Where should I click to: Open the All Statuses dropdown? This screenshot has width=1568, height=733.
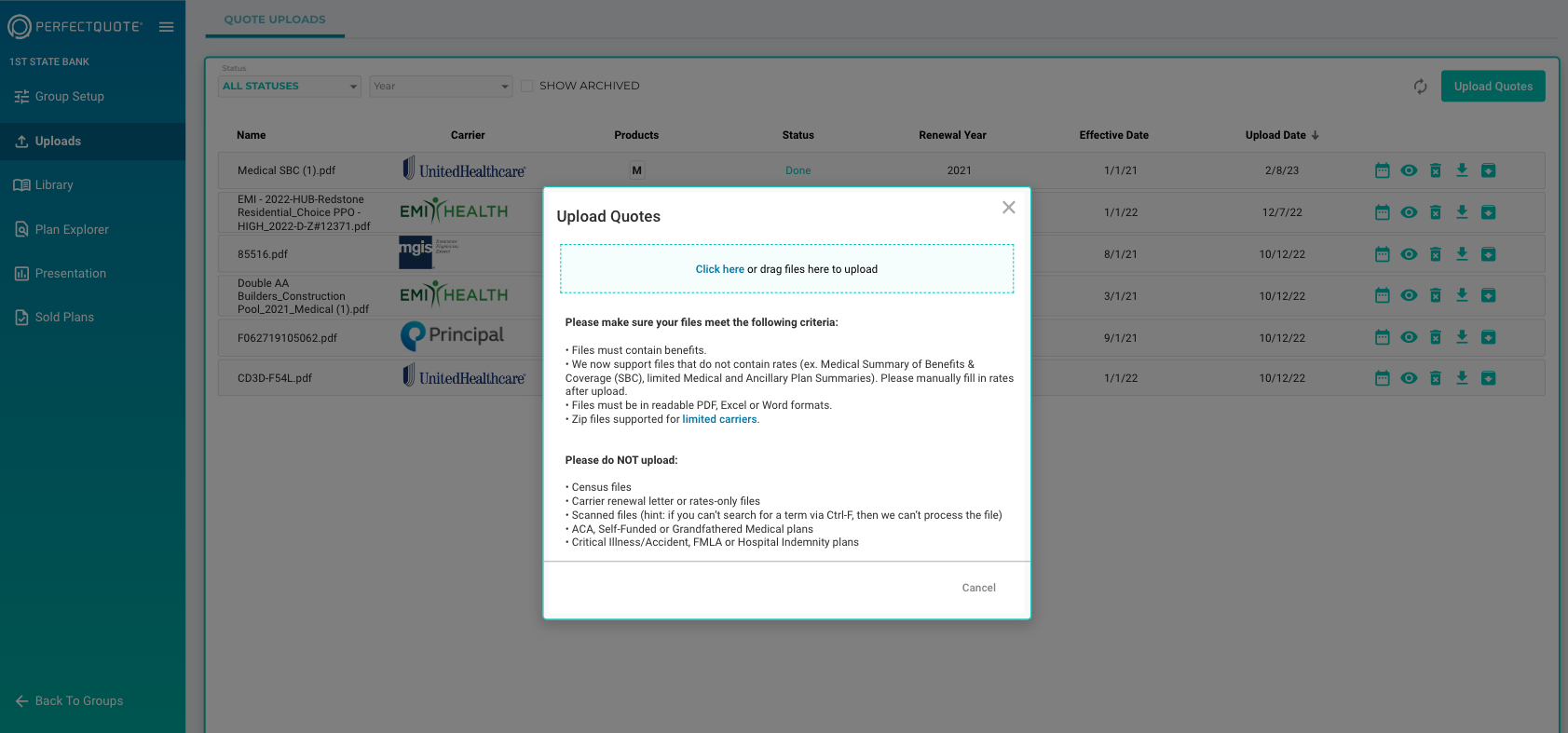289,87
